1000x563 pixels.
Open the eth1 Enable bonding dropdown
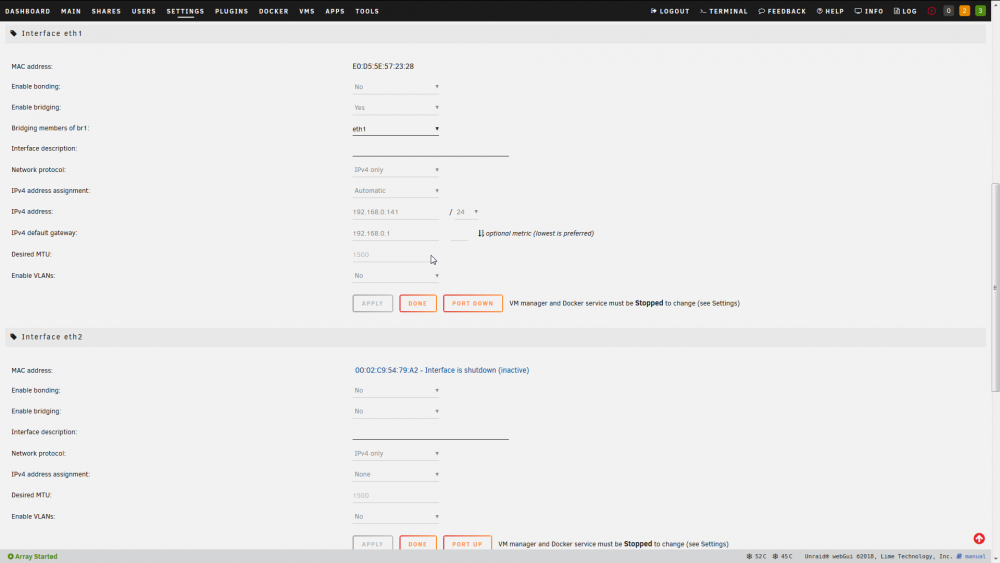pos(395,87)
